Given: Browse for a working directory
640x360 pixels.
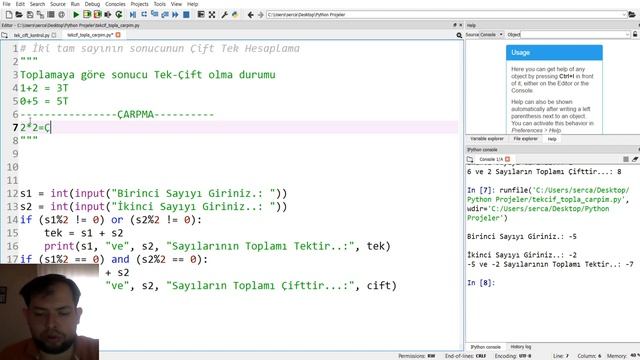Looking at the screenshot, I should click(x=632, y=15).
